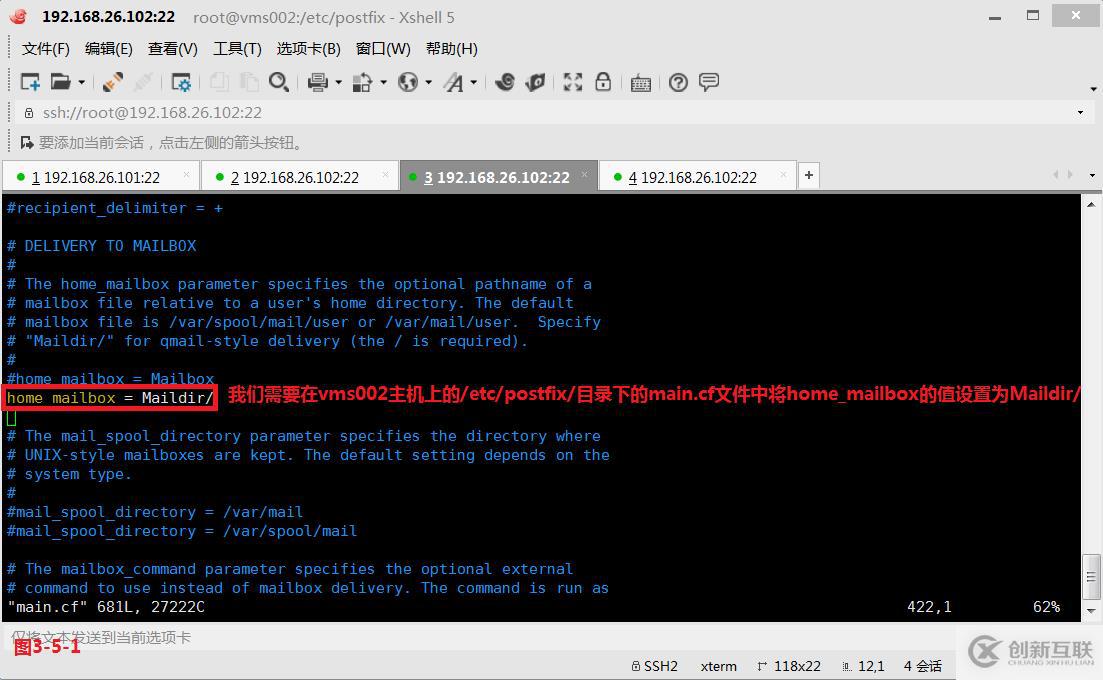
Task: Click the Print icon
Action: 318,82
